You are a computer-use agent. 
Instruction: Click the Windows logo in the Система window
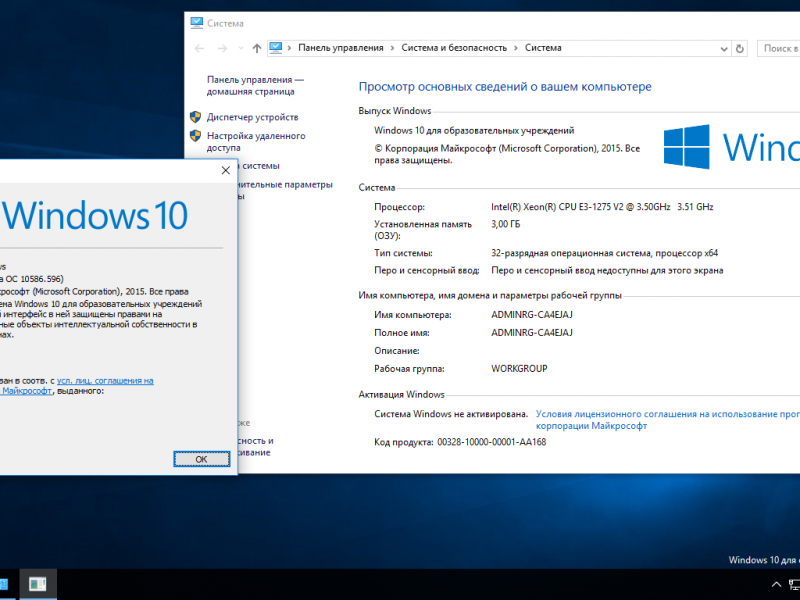[x=686, y=147]
